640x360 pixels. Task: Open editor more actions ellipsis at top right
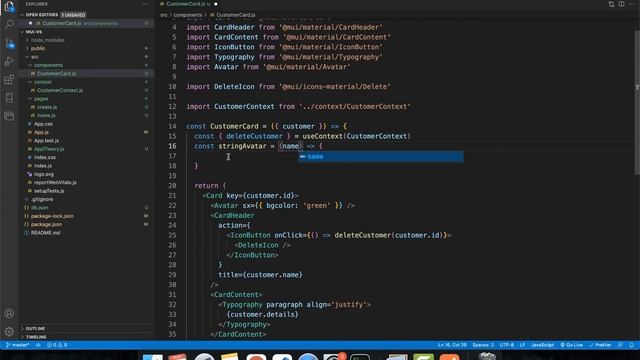pyautogui.click(x=631, y=4)
